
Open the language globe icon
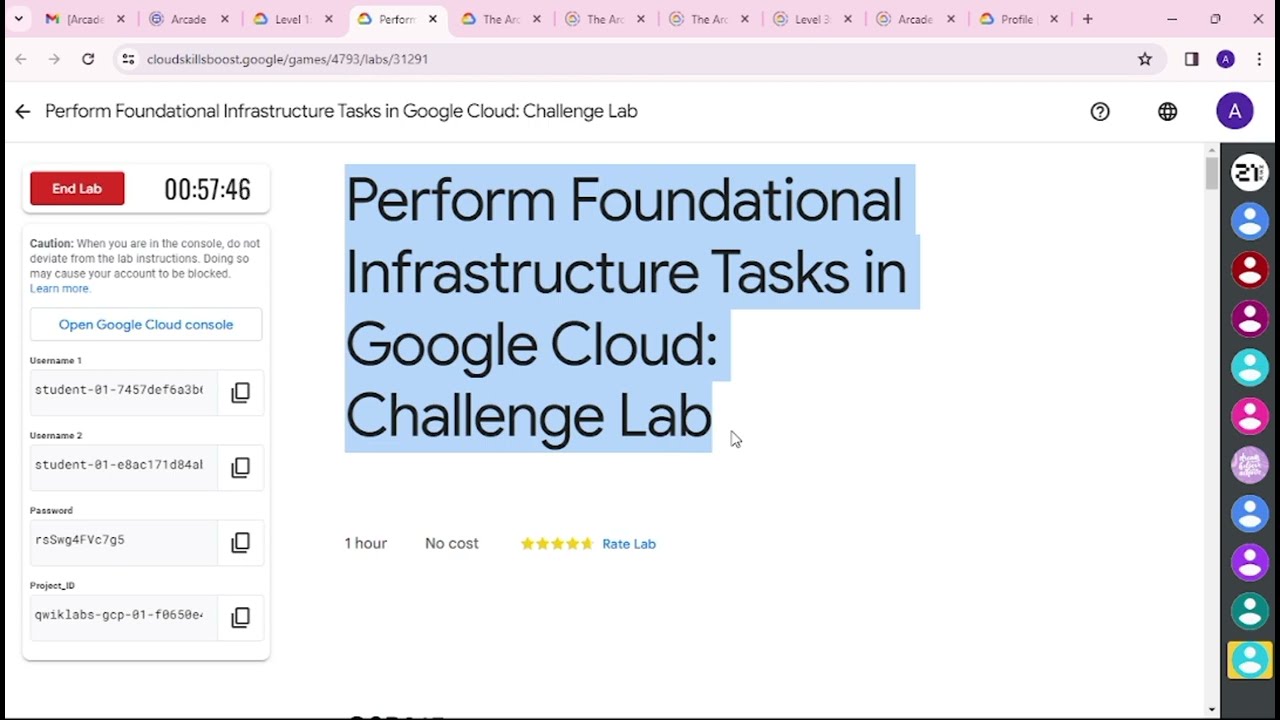[1167, 111]
